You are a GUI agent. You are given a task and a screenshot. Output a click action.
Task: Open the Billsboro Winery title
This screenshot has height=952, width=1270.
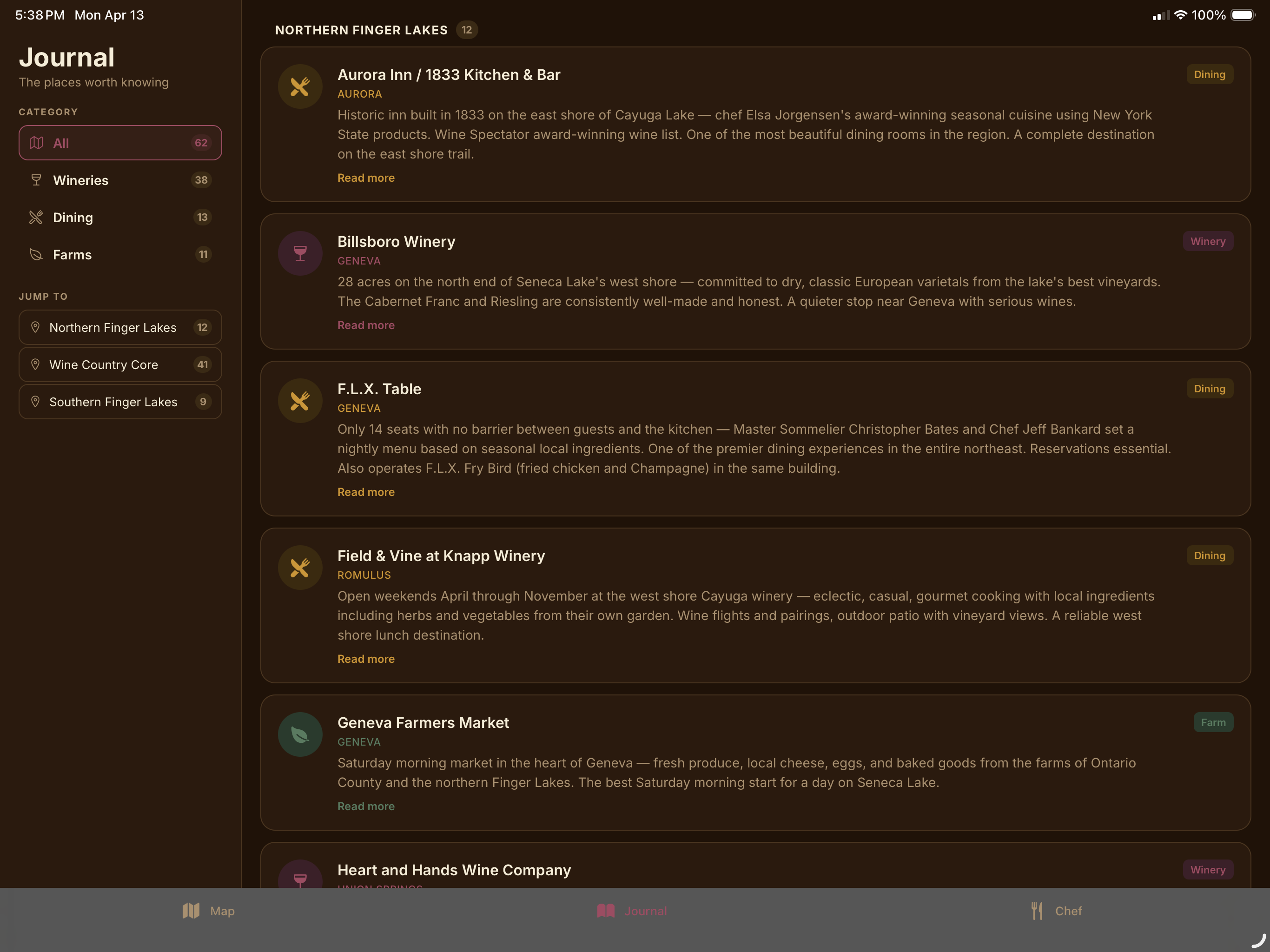[x=396, y=242]
